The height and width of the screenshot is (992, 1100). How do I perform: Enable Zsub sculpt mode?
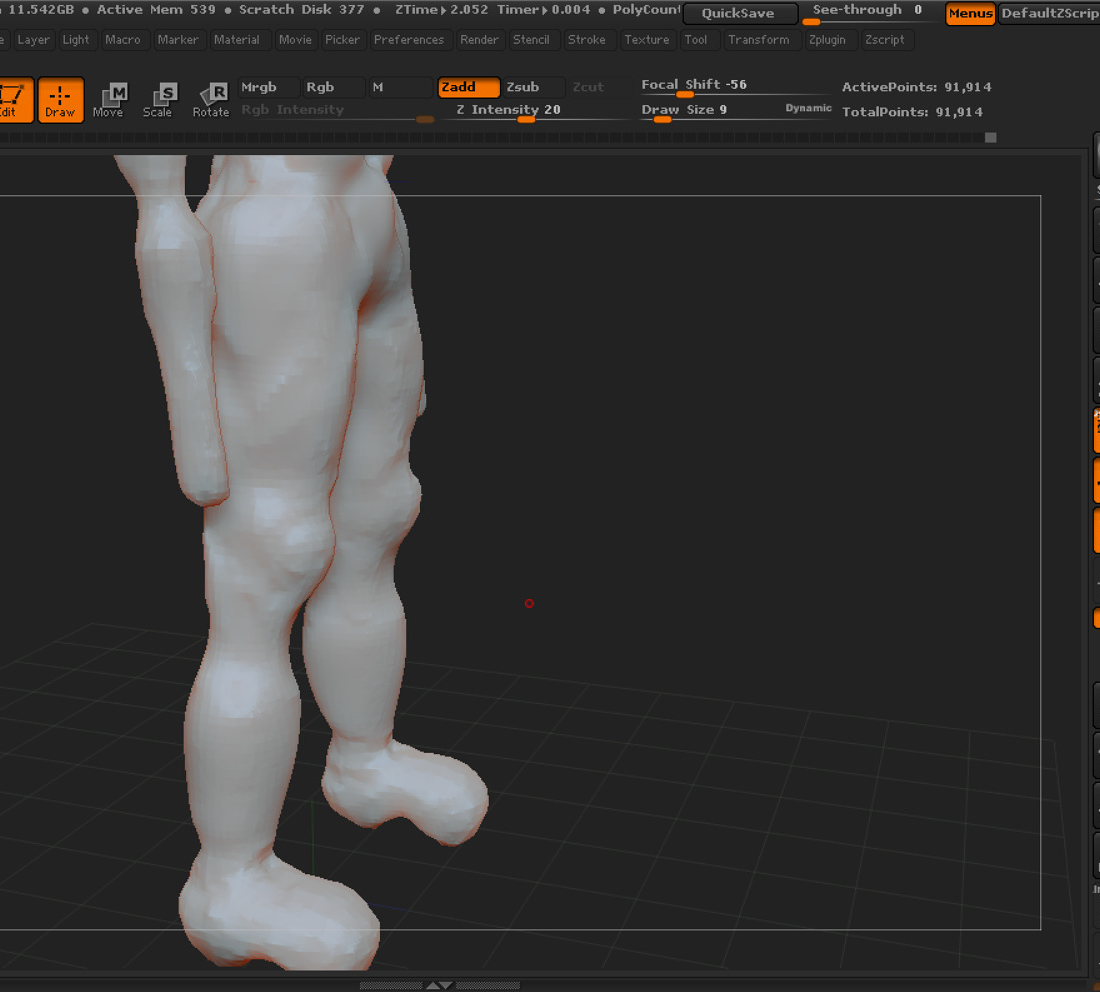click(x=533, y=87)
